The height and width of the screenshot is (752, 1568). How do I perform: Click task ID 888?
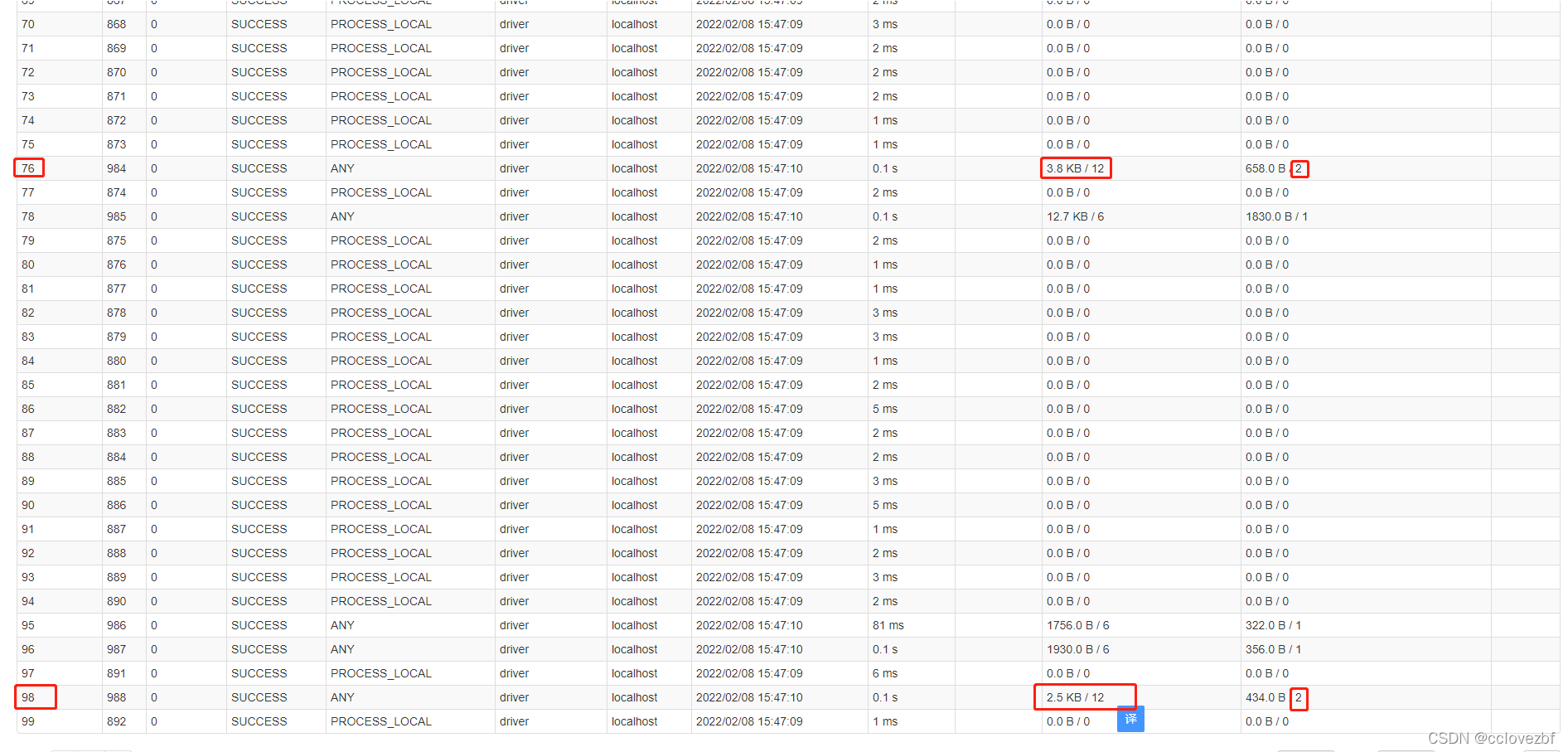117,553
